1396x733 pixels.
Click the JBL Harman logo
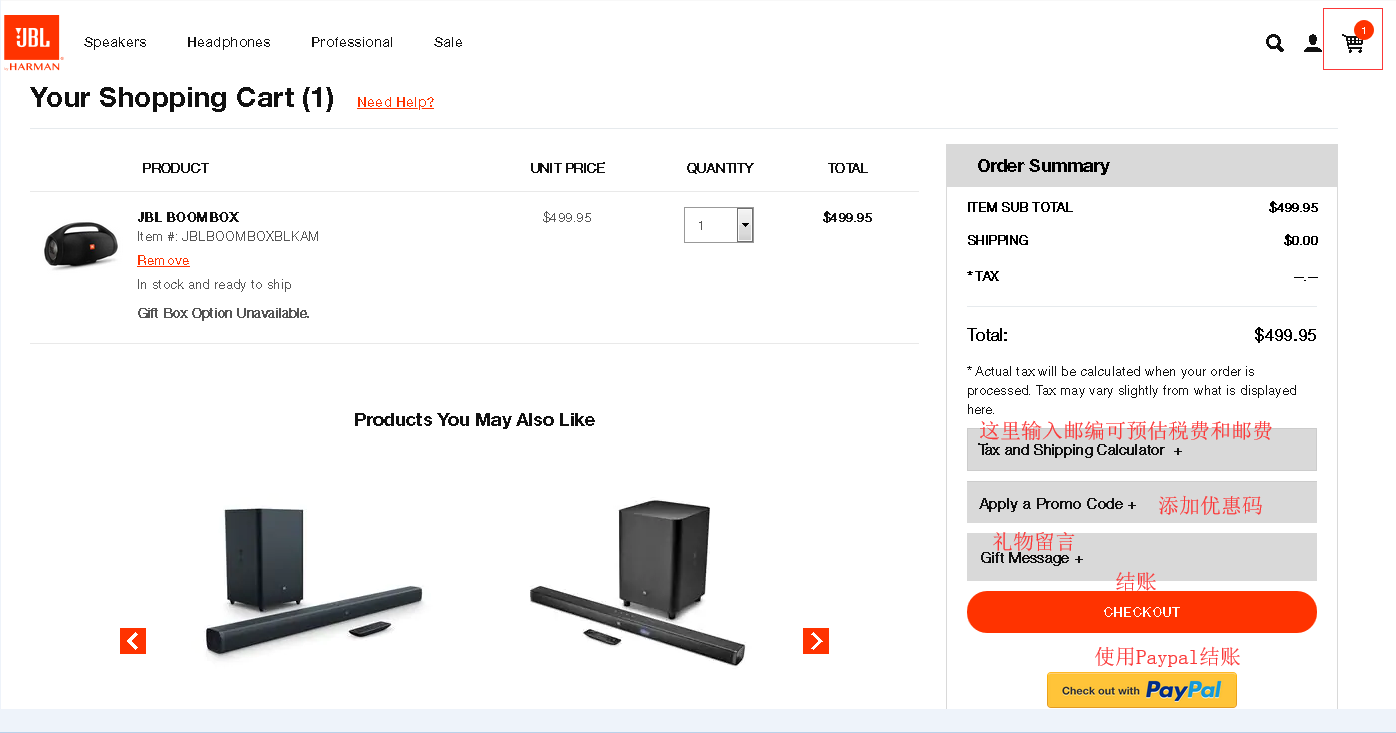pos(32,42)
